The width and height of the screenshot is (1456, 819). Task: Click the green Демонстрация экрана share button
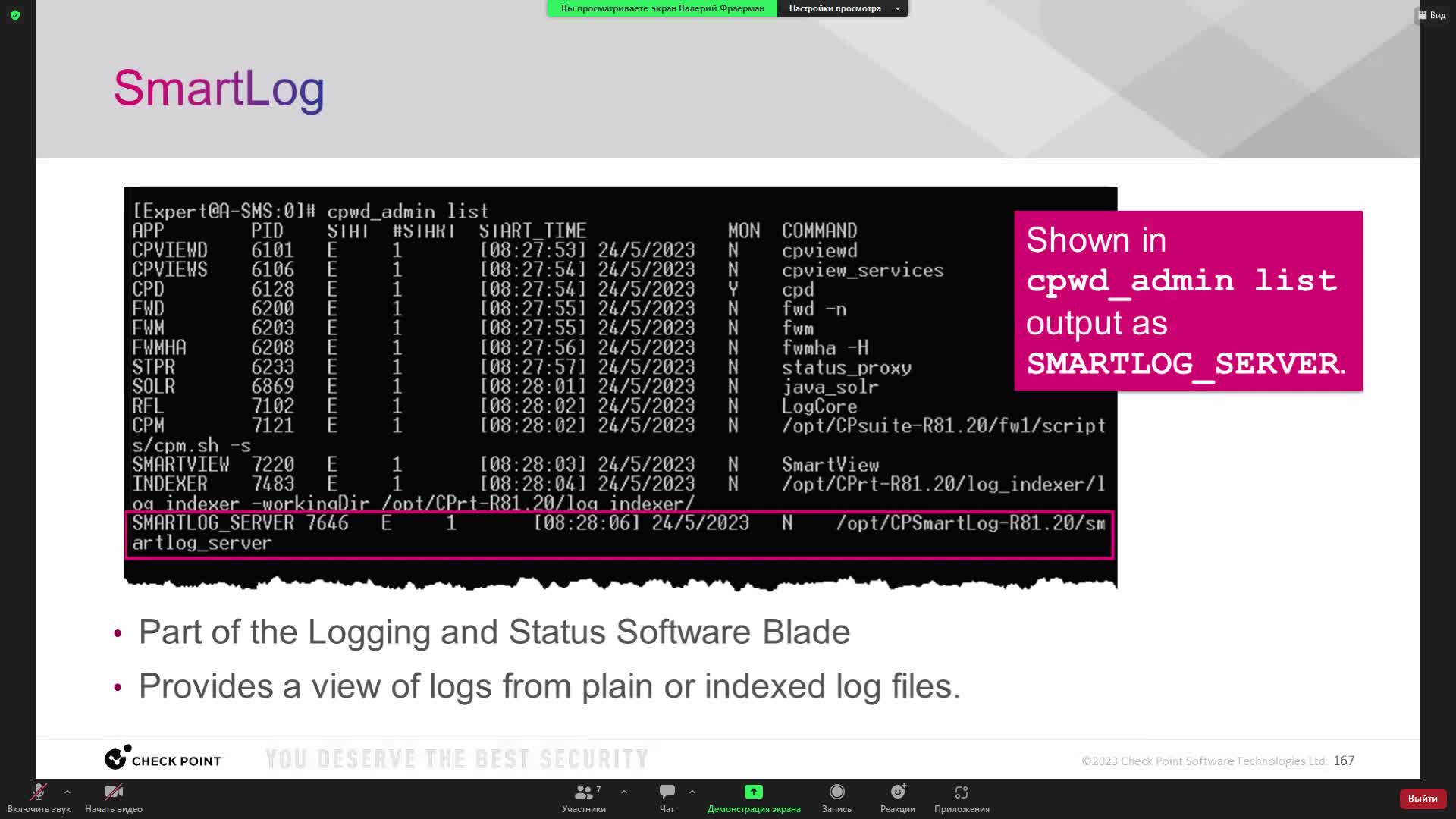pos(754,798)
